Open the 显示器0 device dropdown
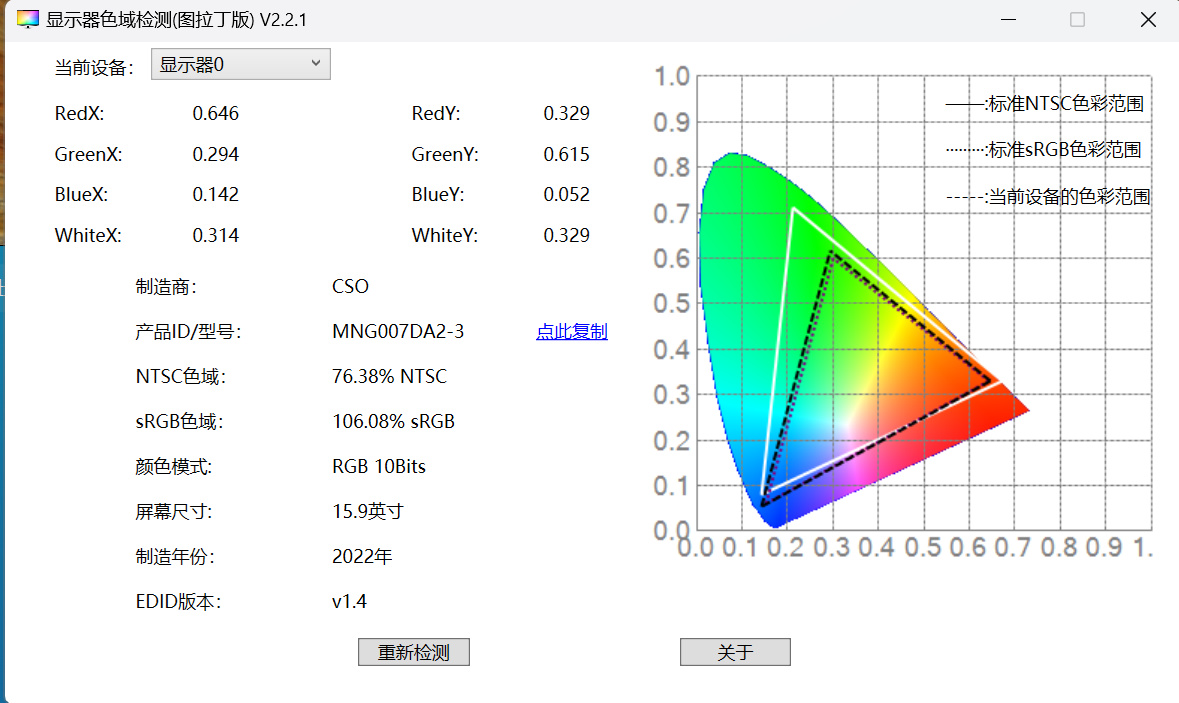 241,65
